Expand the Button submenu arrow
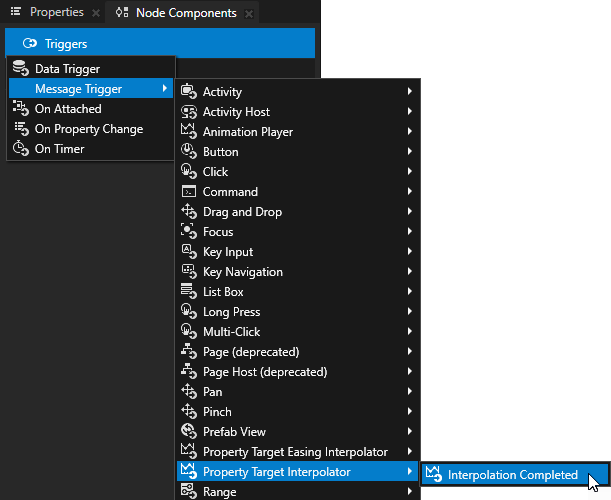The height and width of the screenshot is (500, 611). 410,152
